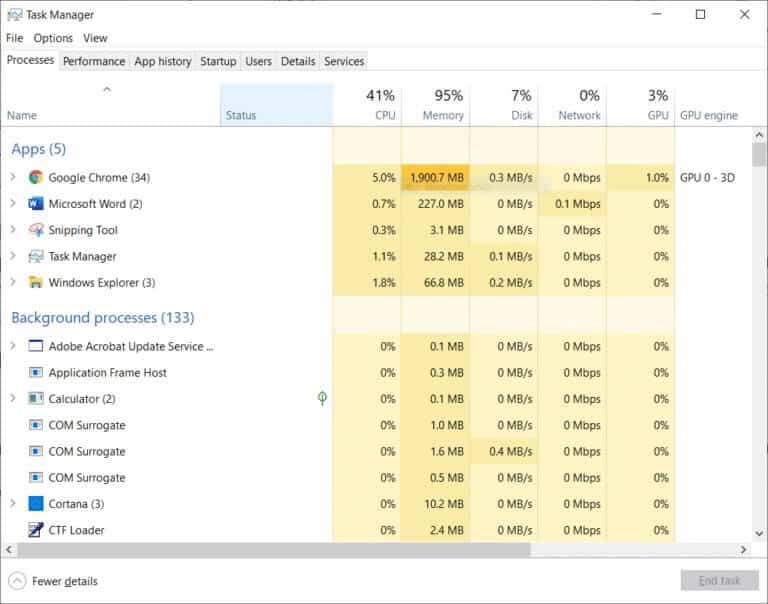Click Chrome's 1,900.7 MB memory cell
768x604 pixels.
(x=435, y=177)
